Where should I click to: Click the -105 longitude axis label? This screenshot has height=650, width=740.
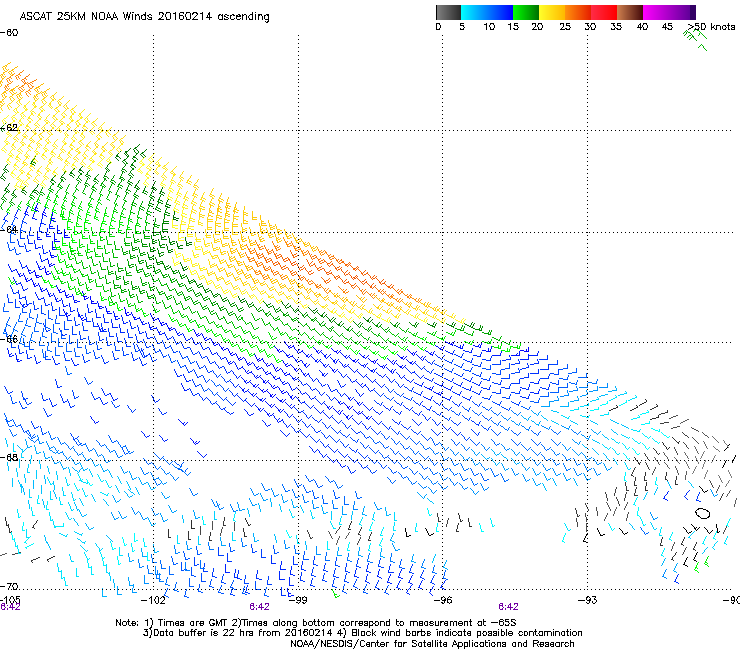10,600
